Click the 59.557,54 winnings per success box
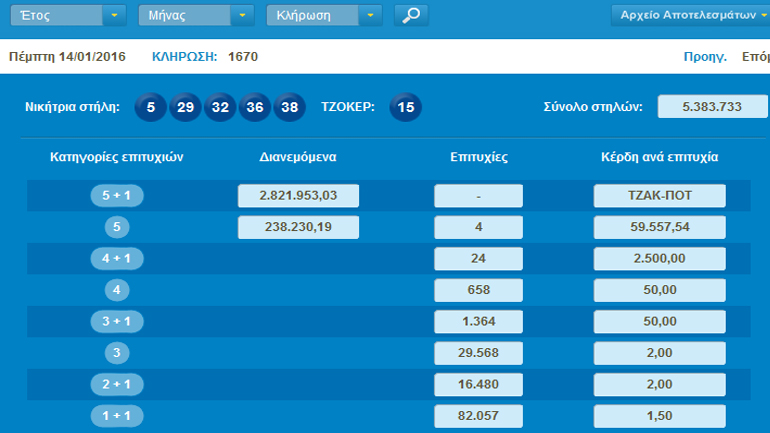770x433 pixels. 659,228
